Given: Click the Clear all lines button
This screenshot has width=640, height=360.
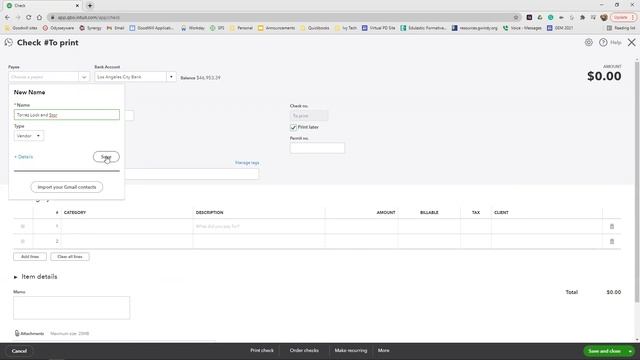Looking at the screenshot, I should [70, 257].
